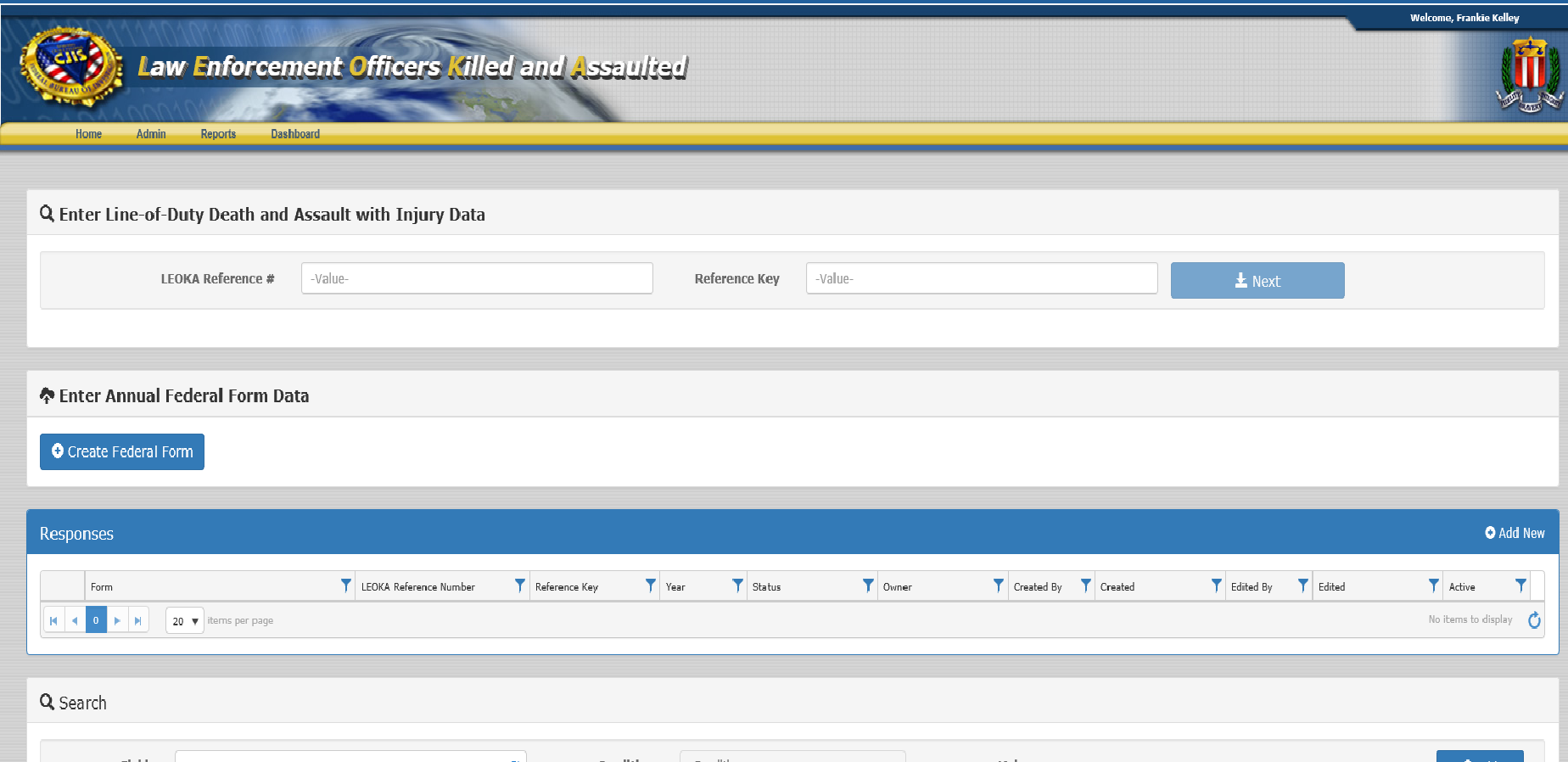Click the Next button
The height and width of the screenshot is (762, 1568).
point(1257,280)
